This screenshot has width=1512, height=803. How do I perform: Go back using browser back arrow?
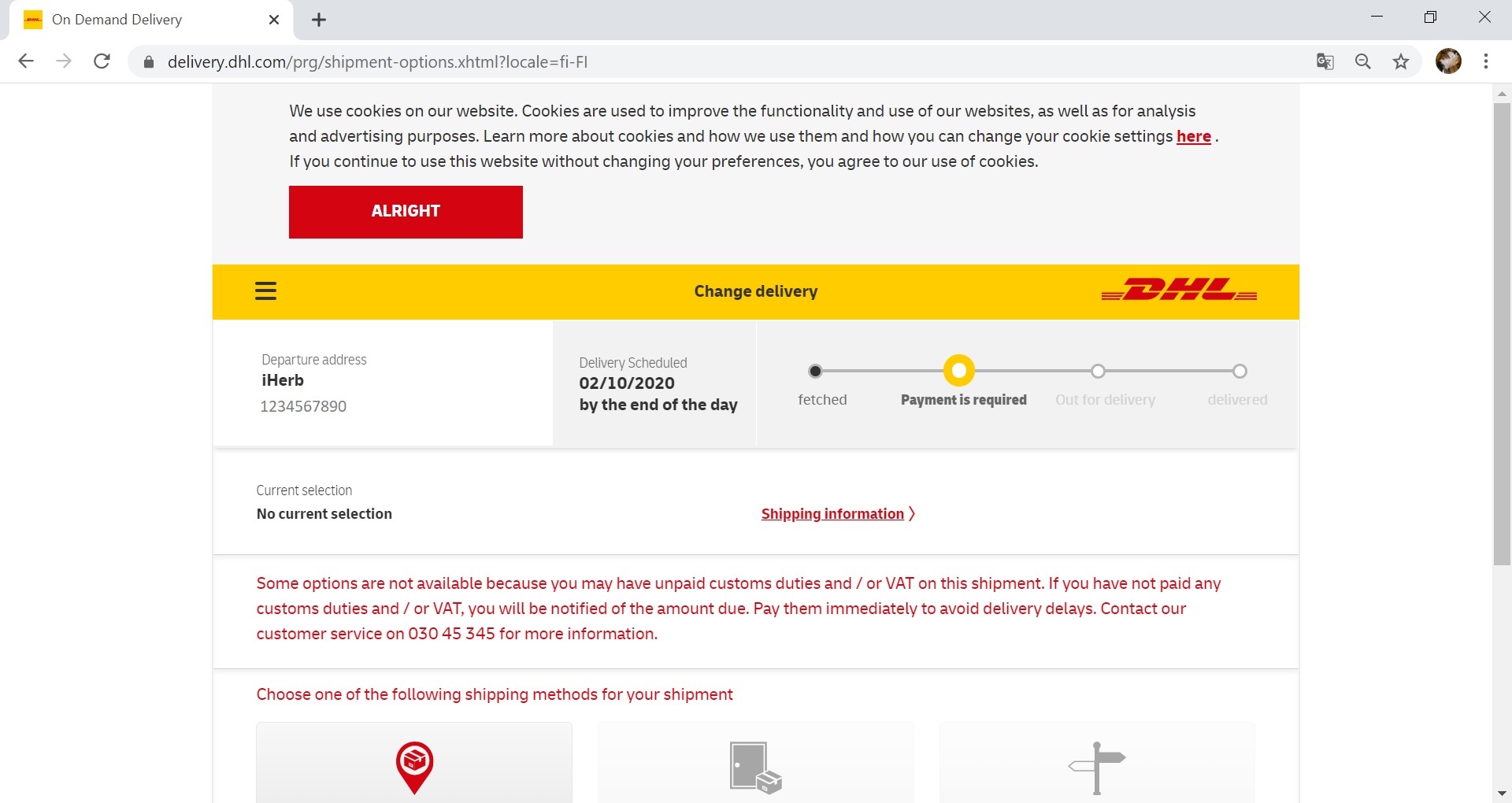[26, 61]
